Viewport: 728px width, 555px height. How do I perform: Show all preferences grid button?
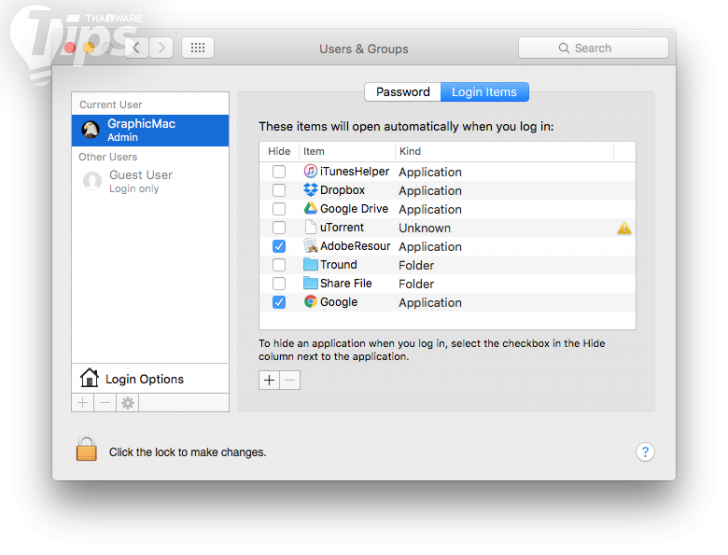pos(198,48)
